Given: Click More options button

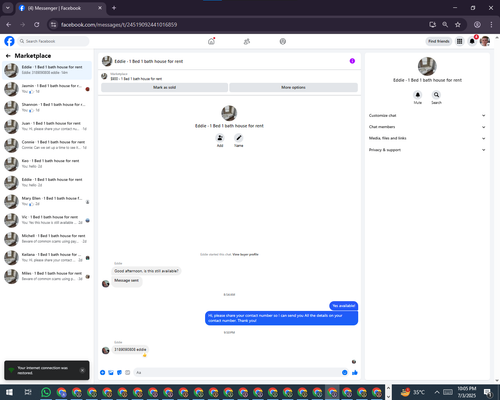Looking at the screenshot, I should [x=293, y=87].
